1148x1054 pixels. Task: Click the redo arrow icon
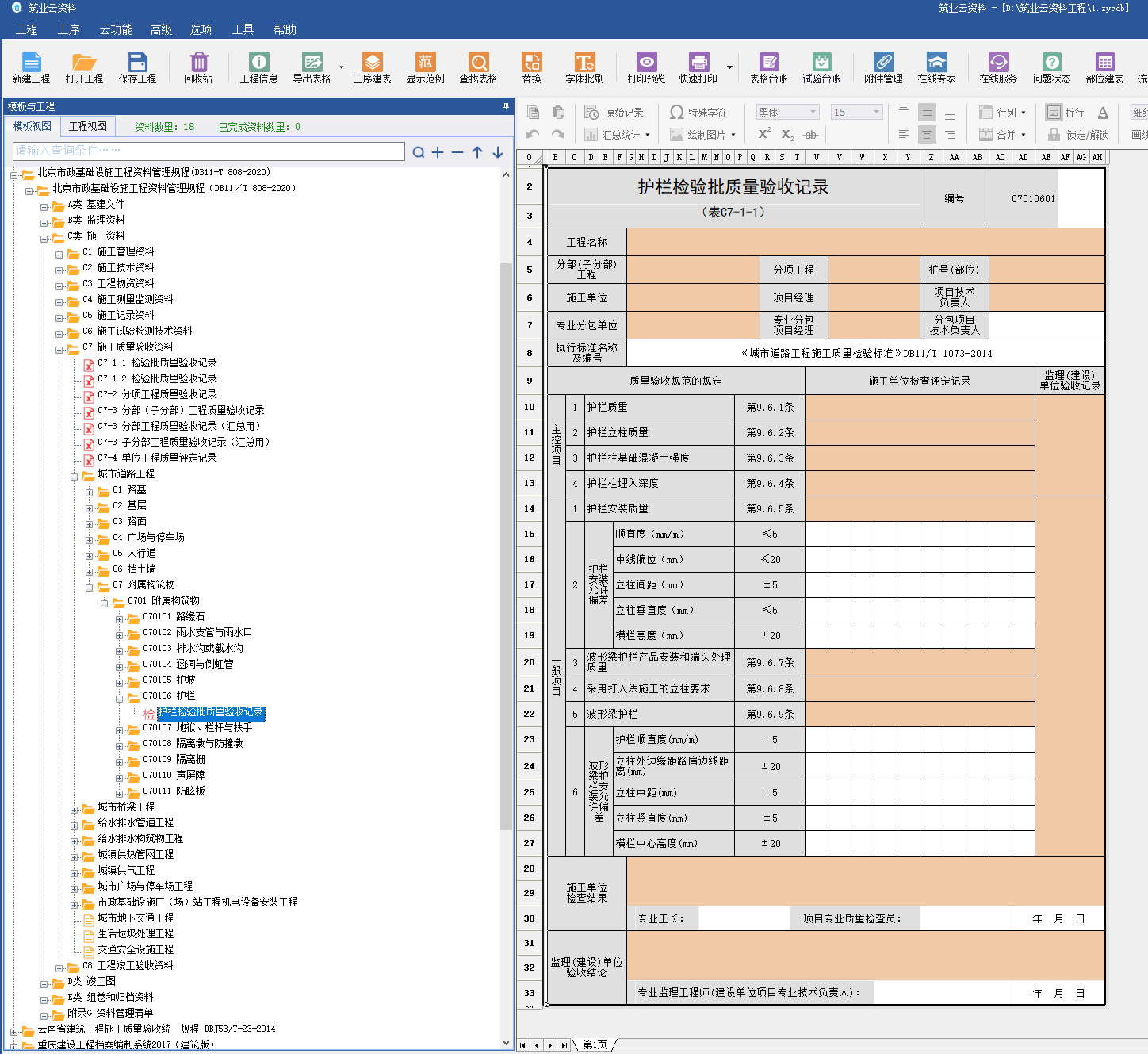pyautogui.click(x=558, y=135)
